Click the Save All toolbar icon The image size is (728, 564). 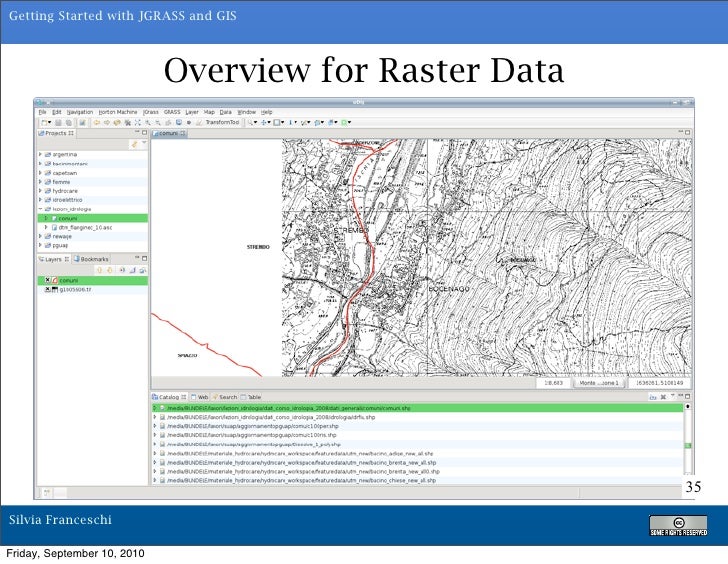(x=68, y=123)
